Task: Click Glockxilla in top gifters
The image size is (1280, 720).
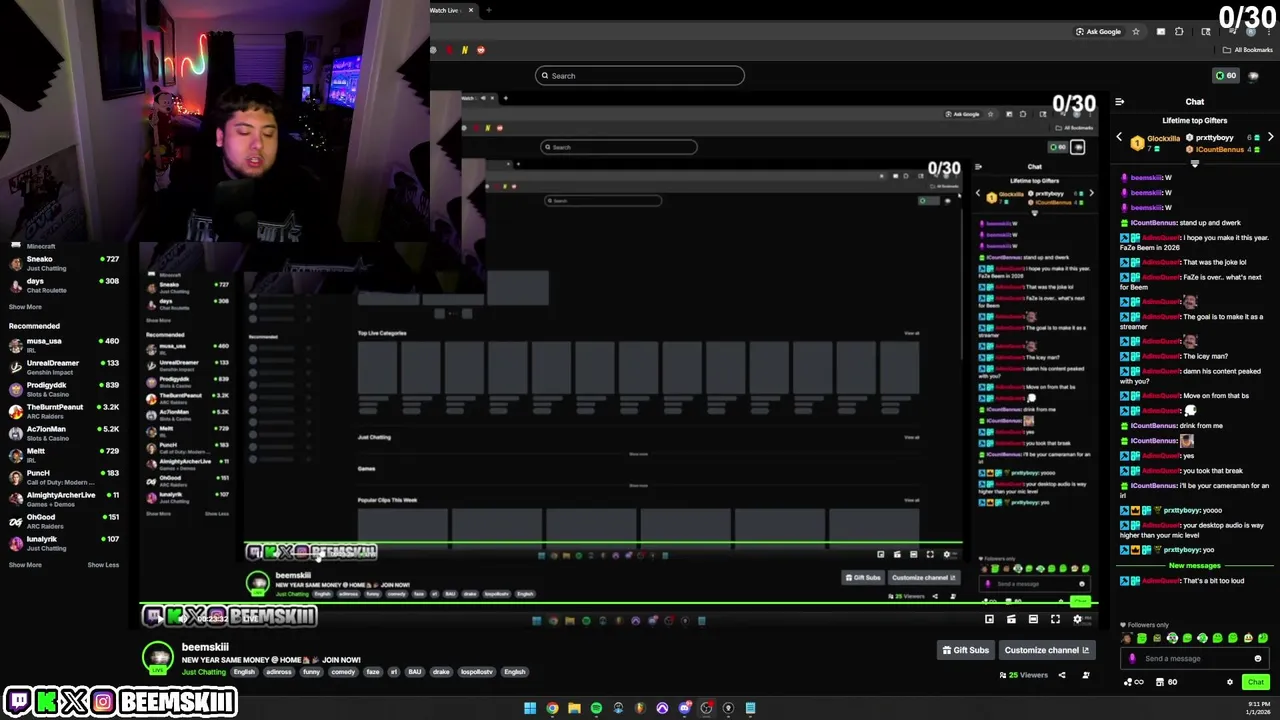Action: coord(1163,139)
